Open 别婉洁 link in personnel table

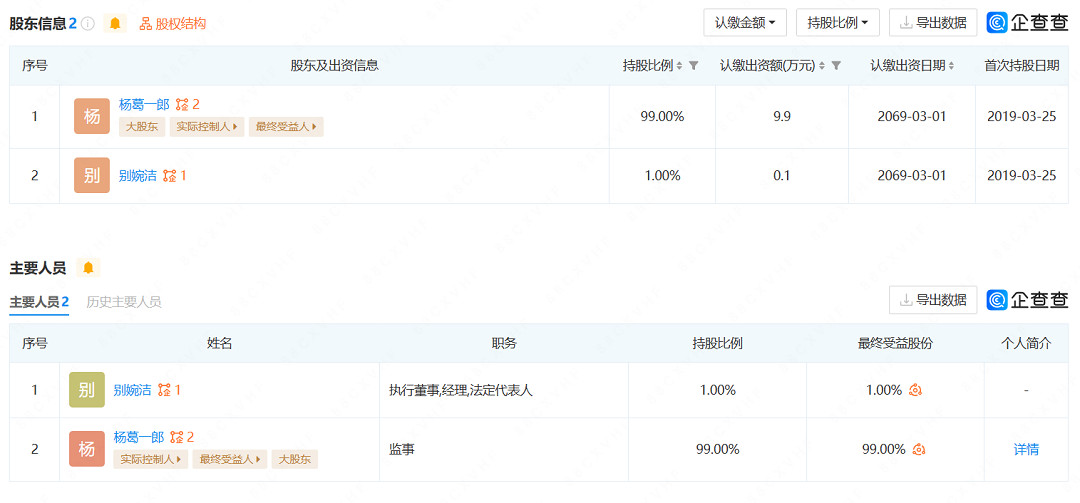pyautogui.click(x=132, y=390)
